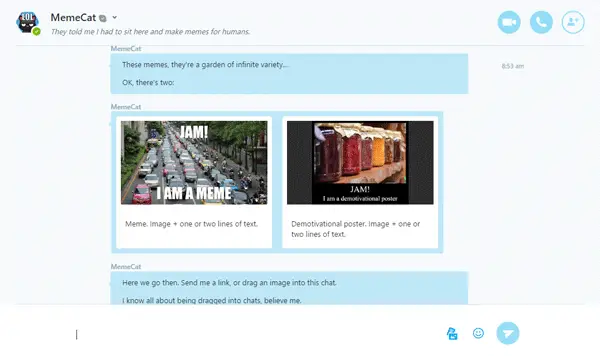Click the MemeCat mood message text

150,32
